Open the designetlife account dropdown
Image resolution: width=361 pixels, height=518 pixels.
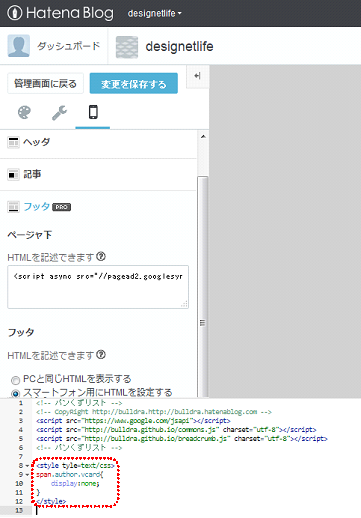pyautogui.click(x=155, y=14)
